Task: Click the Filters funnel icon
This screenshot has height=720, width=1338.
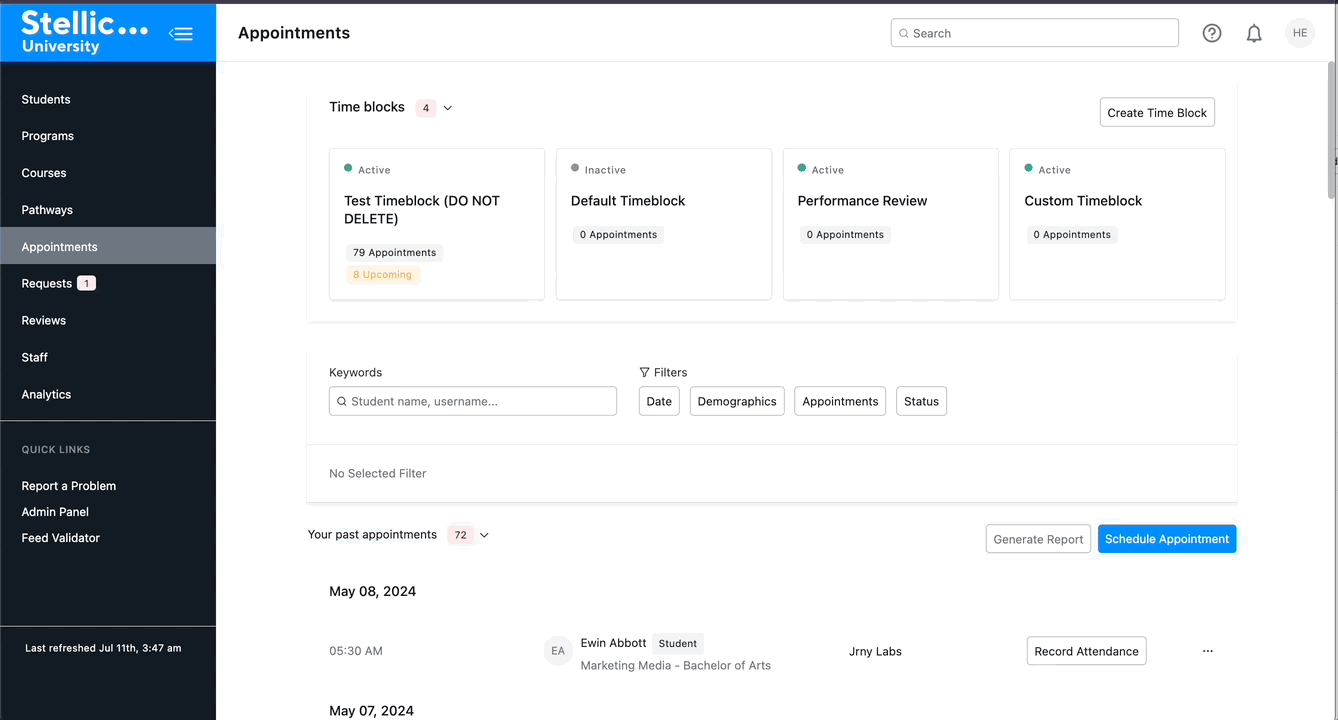Action: coord(644,372)
